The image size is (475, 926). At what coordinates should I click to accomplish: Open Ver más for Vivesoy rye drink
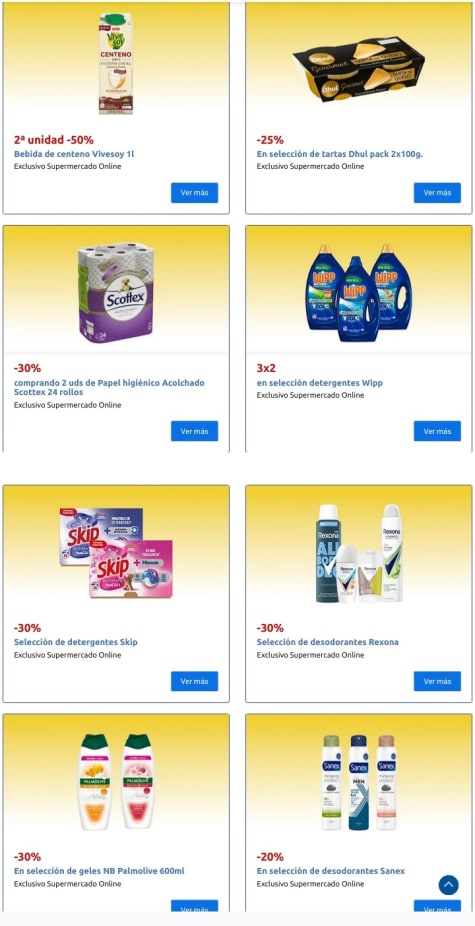coord(194,193)
